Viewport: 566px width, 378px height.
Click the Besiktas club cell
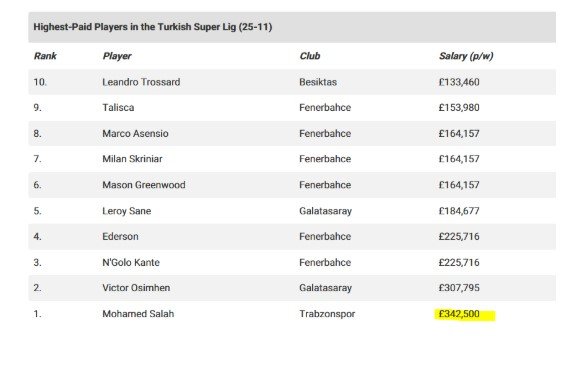pos(318,82)
